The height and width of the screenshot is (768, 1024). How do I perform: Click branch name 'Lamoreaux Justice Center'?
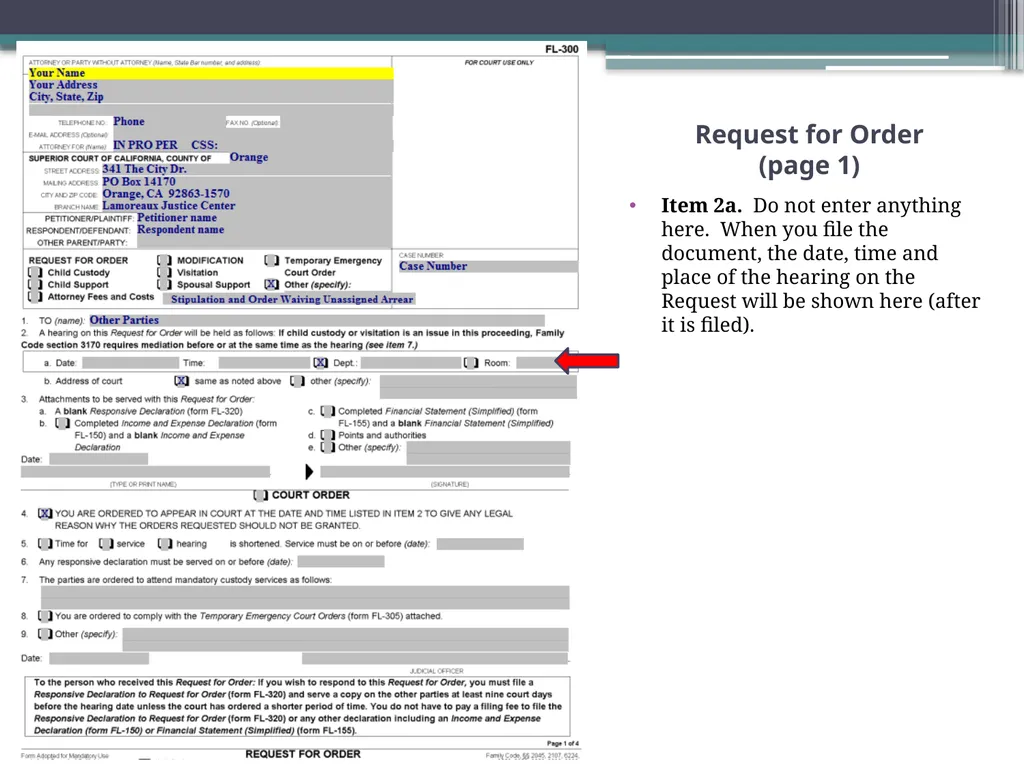246,206
